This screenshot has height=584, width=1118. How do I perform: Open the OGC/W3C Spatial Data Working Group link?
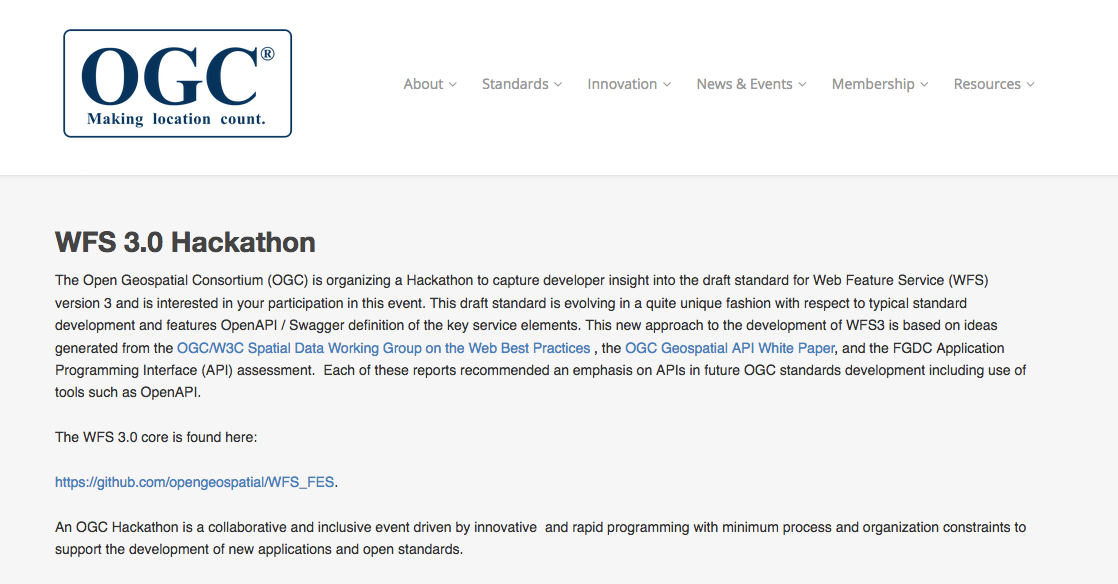pyautogui.click(x=384, y=348)
